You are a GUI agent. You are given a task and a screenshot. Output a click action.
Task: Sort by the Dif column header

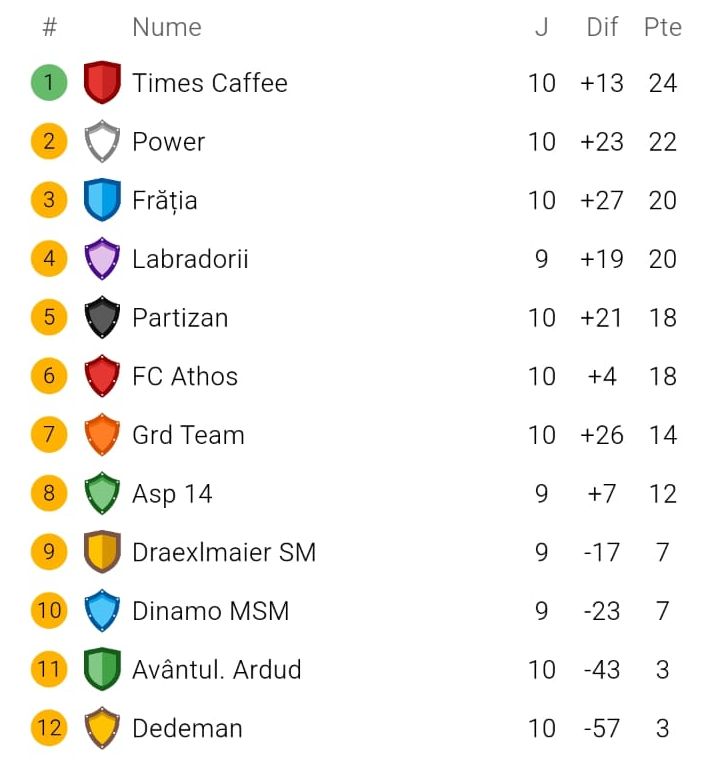(x=602, y=27)
